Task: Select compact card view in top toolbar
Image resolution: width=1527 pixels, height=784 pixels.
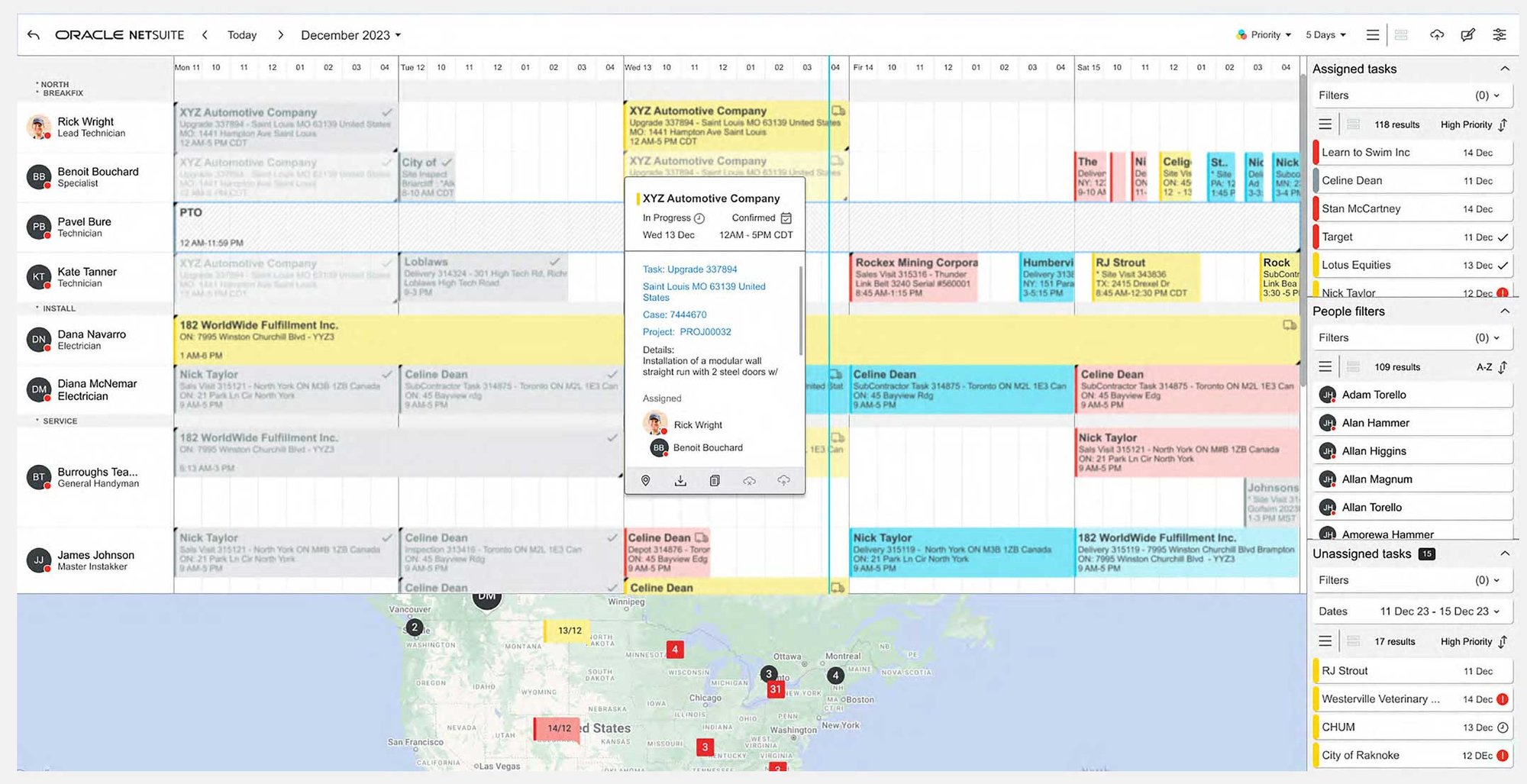Action: [x=1401, y=35]
